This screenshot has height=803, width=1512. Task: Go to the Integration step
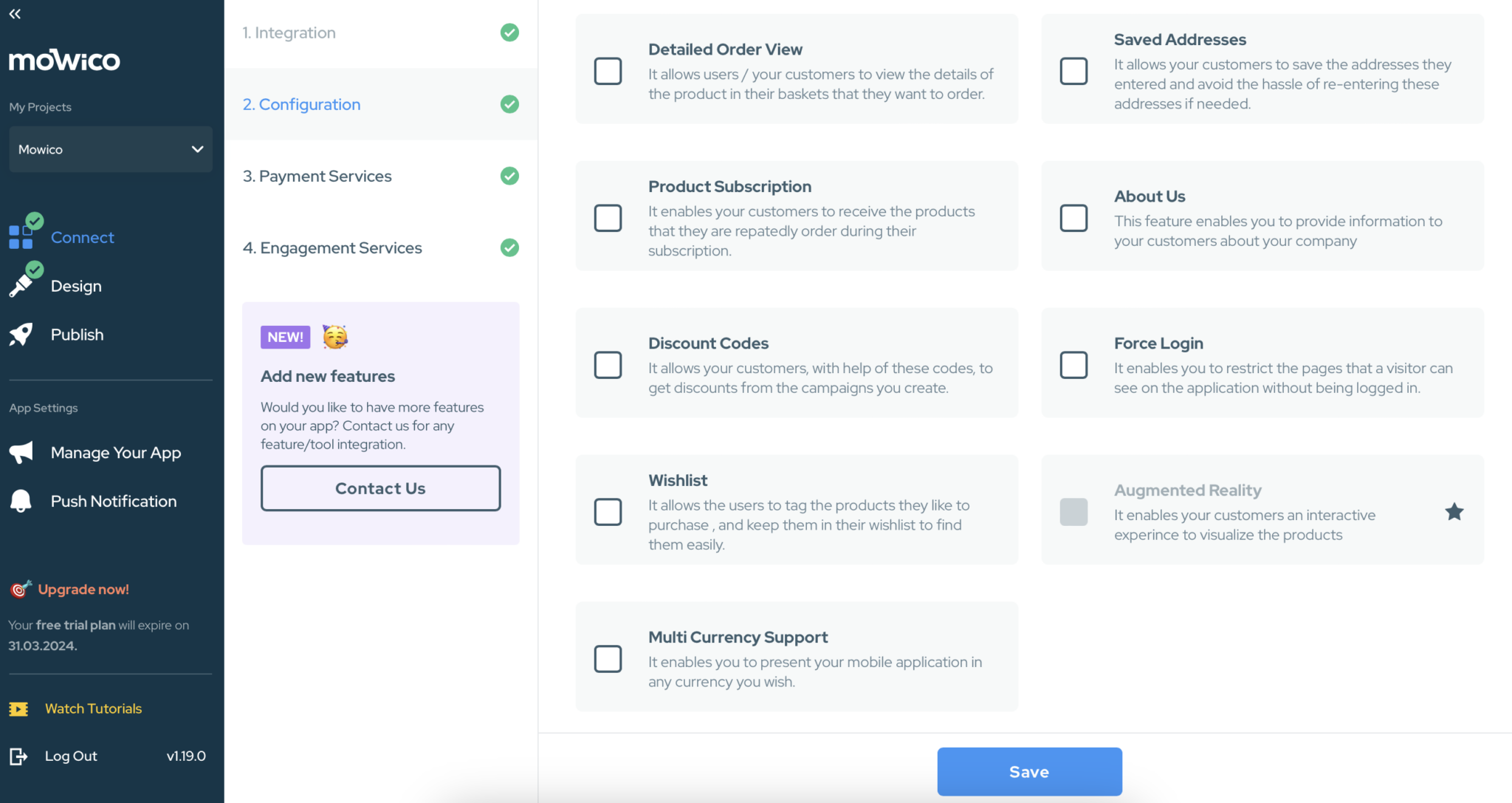click(x=289, y=33)
